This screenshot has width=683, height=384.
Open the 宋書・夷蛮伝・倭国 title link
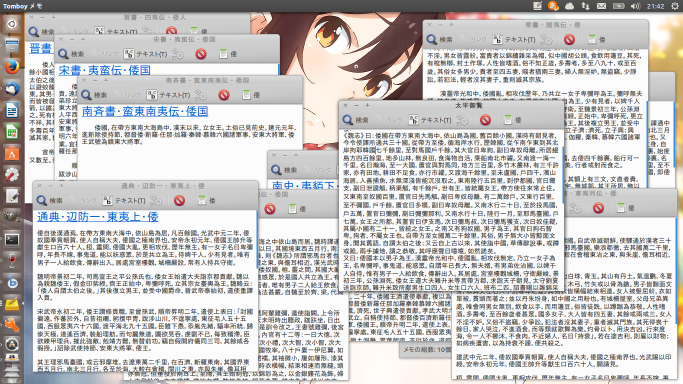pos(105,71)
